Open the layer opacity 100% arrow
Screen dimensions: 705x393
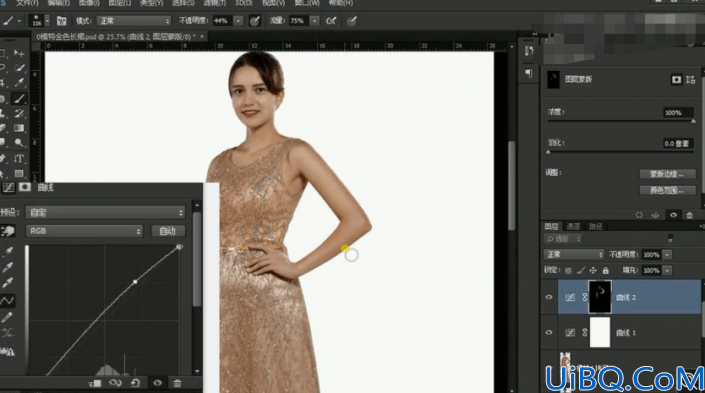pyautogui.click(x=667, y=255)
